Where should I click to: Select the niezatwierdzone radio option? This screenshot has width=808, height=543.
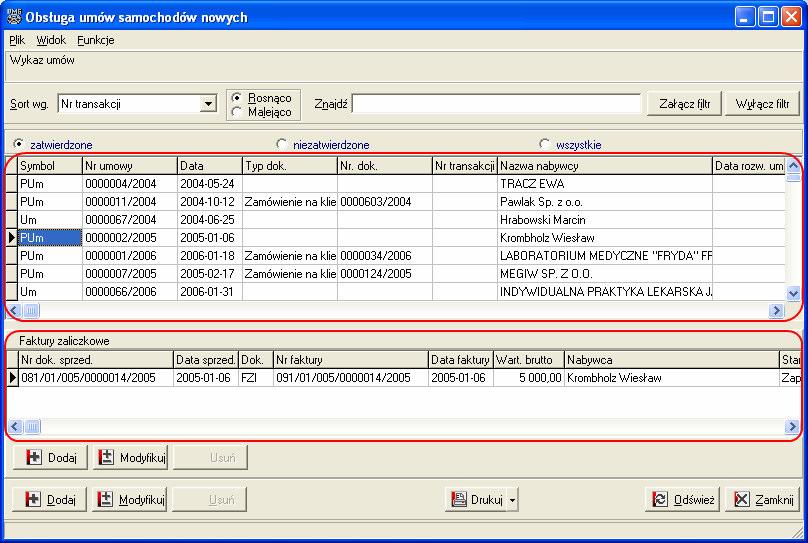(x=323, y=144)
